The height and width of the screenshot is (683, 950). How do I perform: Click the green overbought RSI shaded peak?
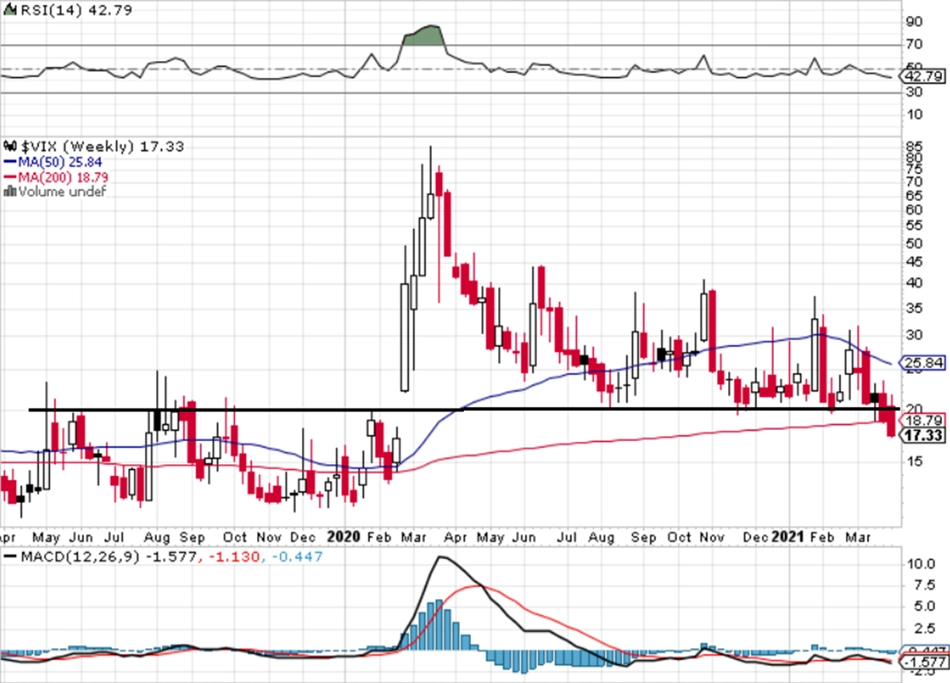[x=424, y=36]
